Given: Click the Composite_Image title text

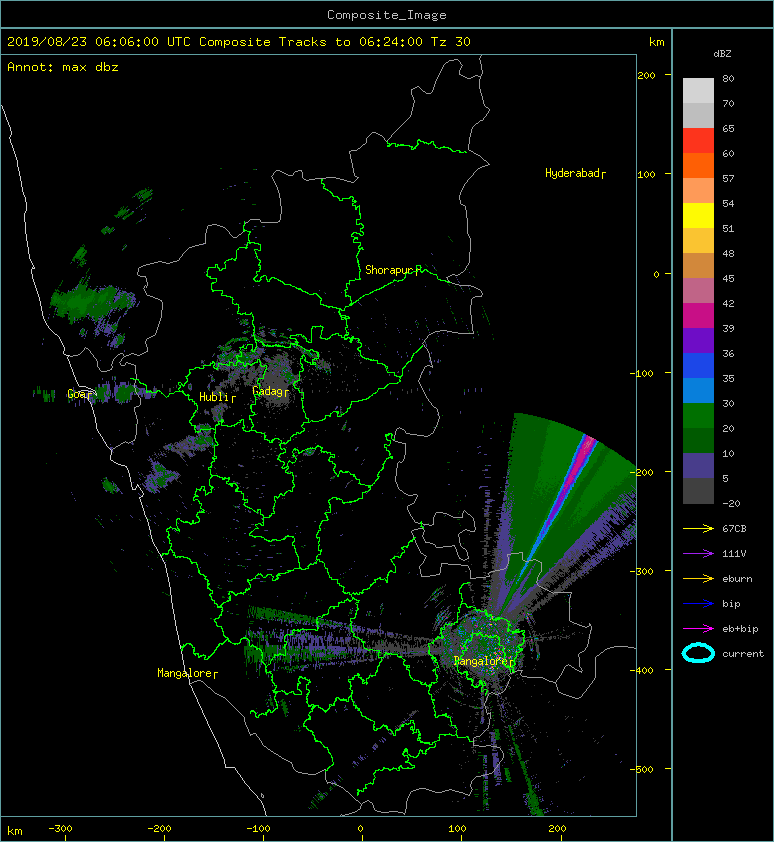Looking at the screenshot, I should [x=387, y=15].
